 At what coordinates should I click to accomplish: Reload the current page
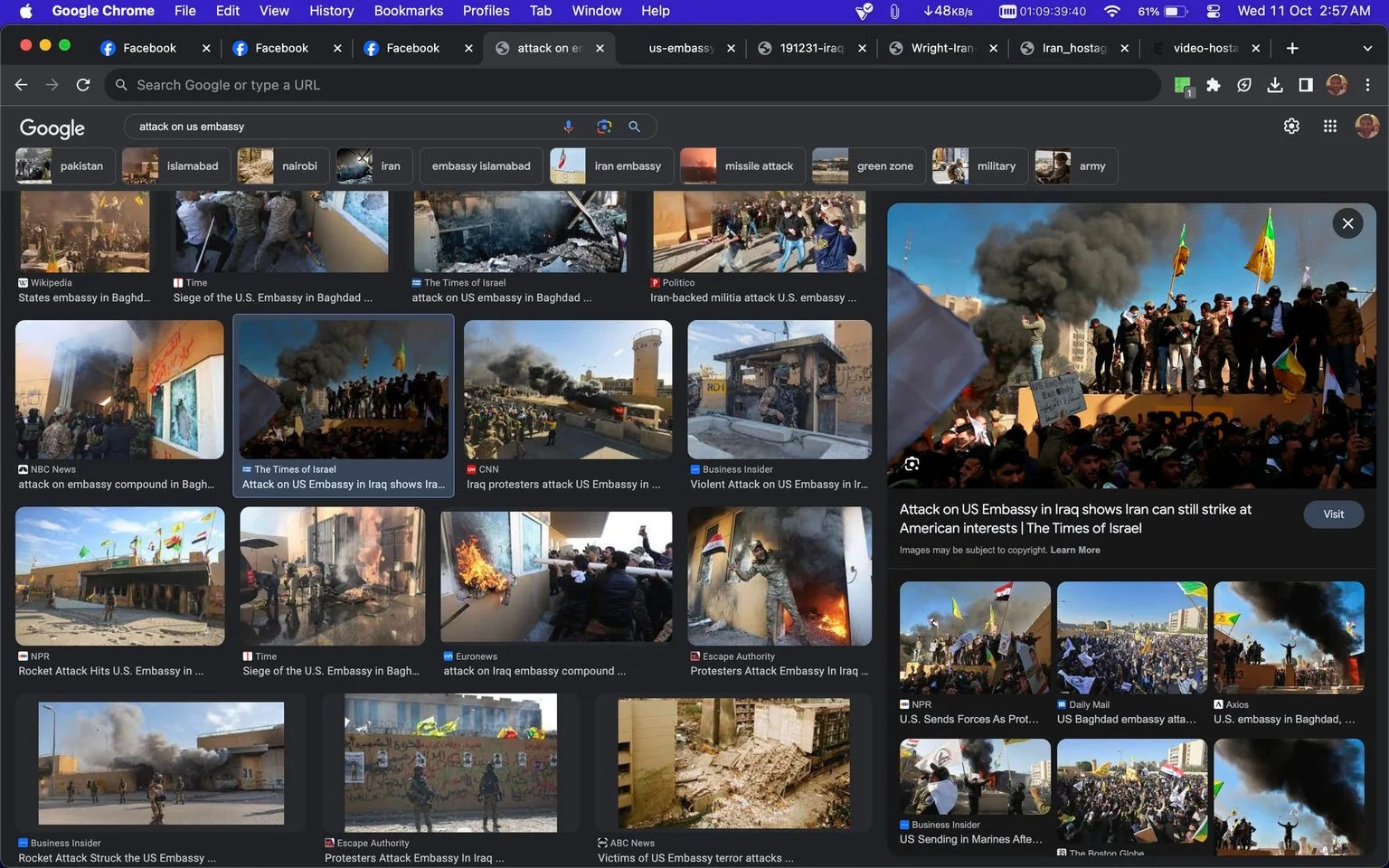(x=83, y=85)
